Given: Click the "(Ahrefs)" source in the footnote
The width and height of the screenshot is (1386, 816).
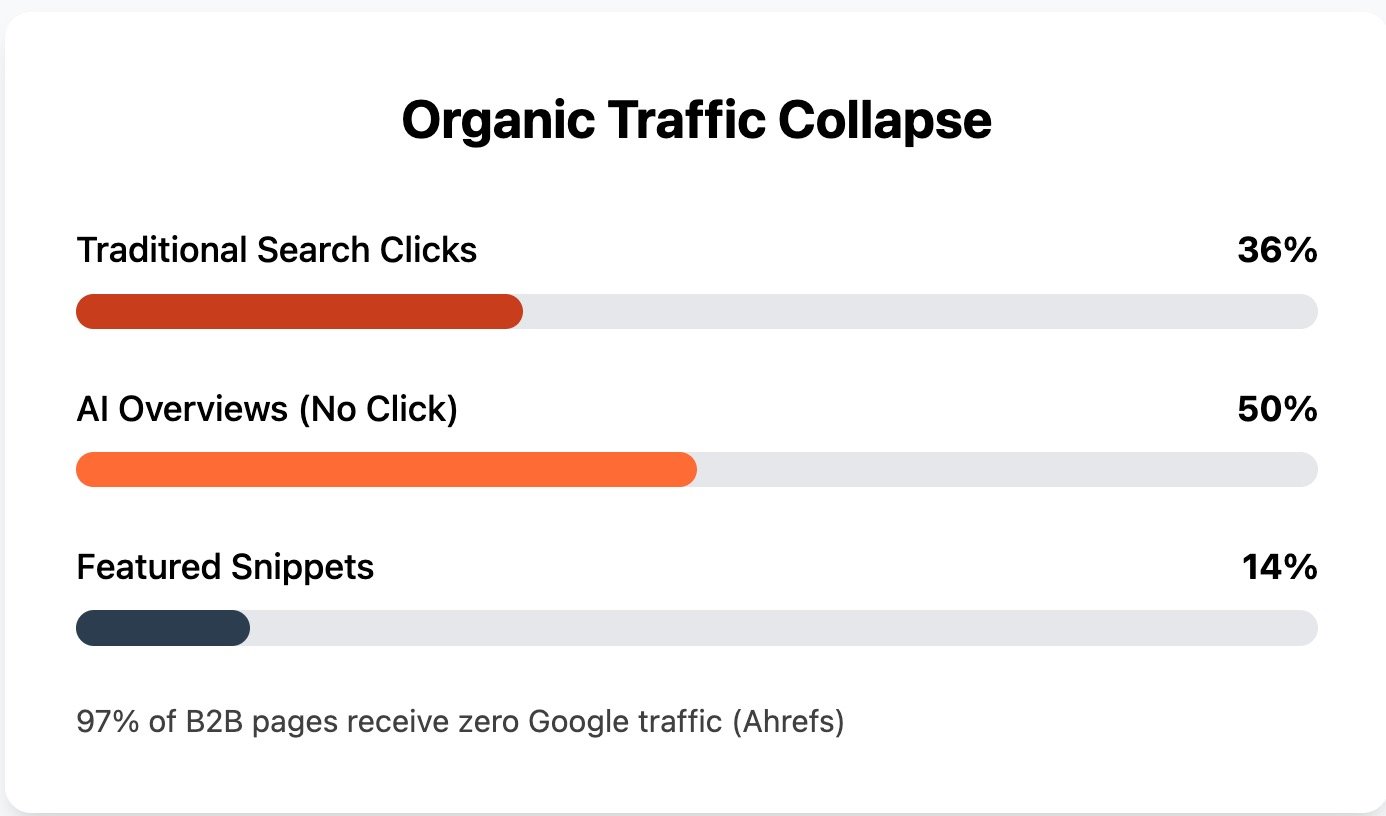Looking at the screenshot, I should coord(788,722).
